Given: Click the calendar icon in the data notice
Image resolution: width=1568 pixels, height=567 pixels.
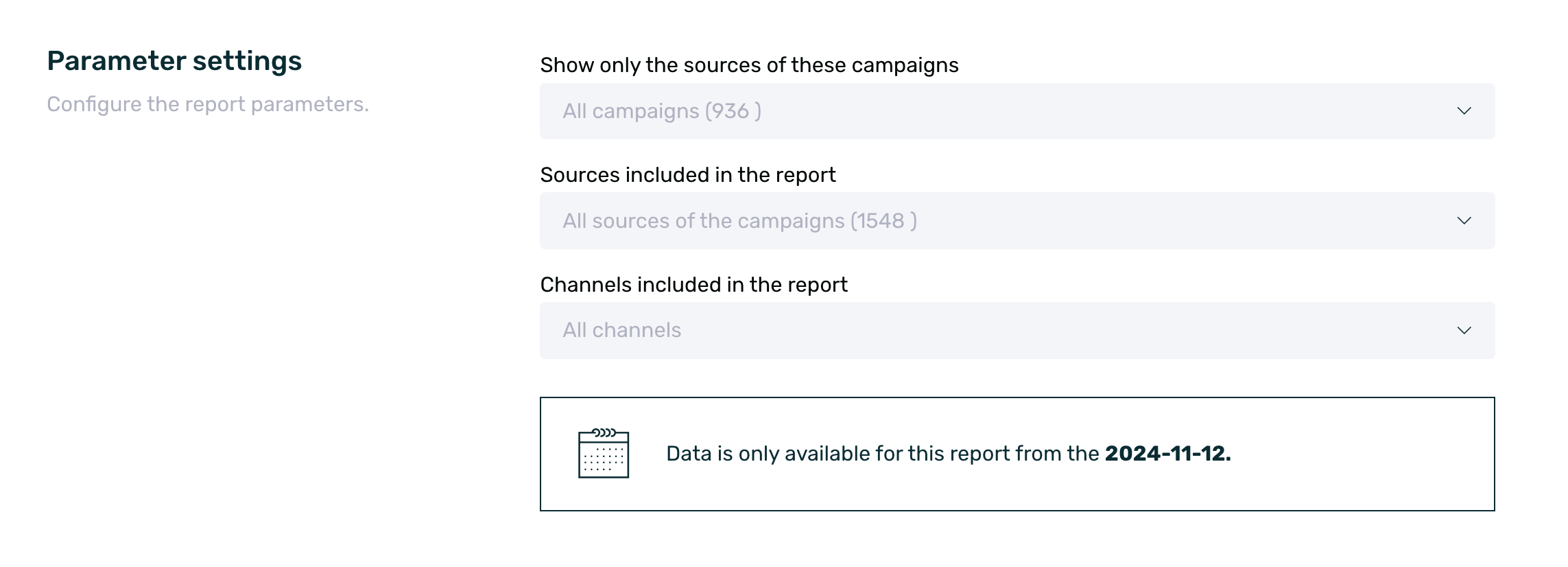Looking at the screenshot, I should 603,454.
